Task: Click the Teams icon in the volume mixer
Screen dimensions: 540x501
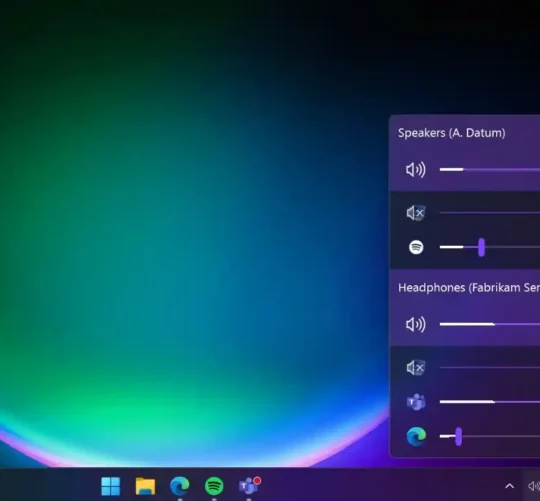Action: [416, 402]
